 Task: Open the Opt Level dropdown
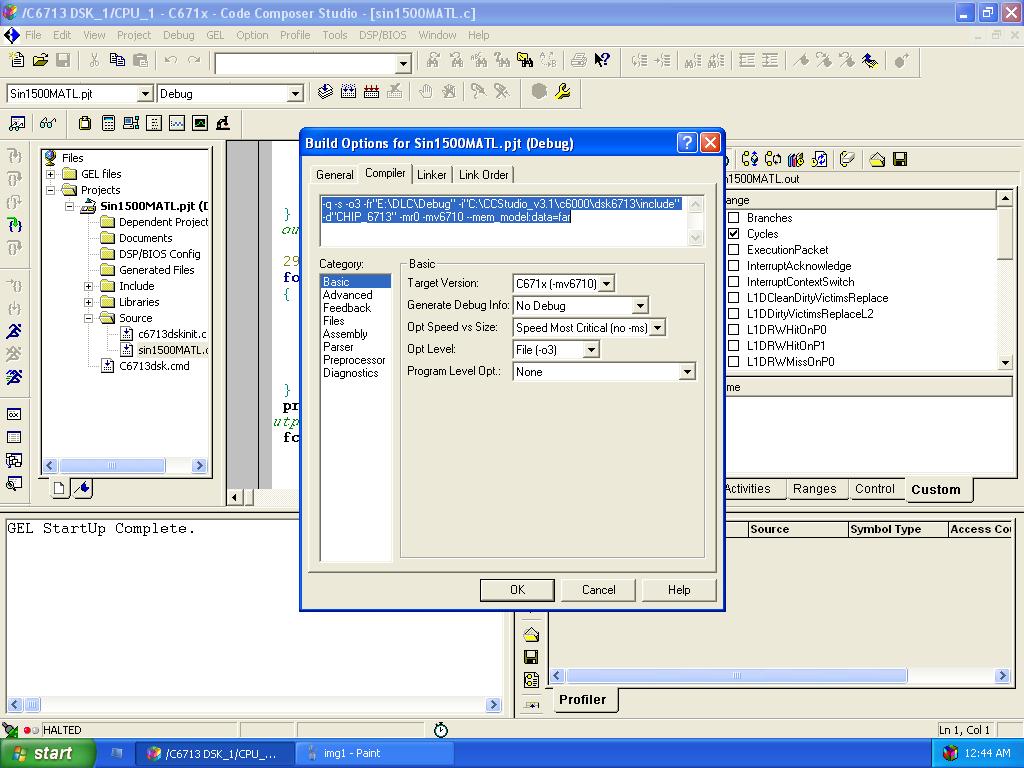pos(591,350)
